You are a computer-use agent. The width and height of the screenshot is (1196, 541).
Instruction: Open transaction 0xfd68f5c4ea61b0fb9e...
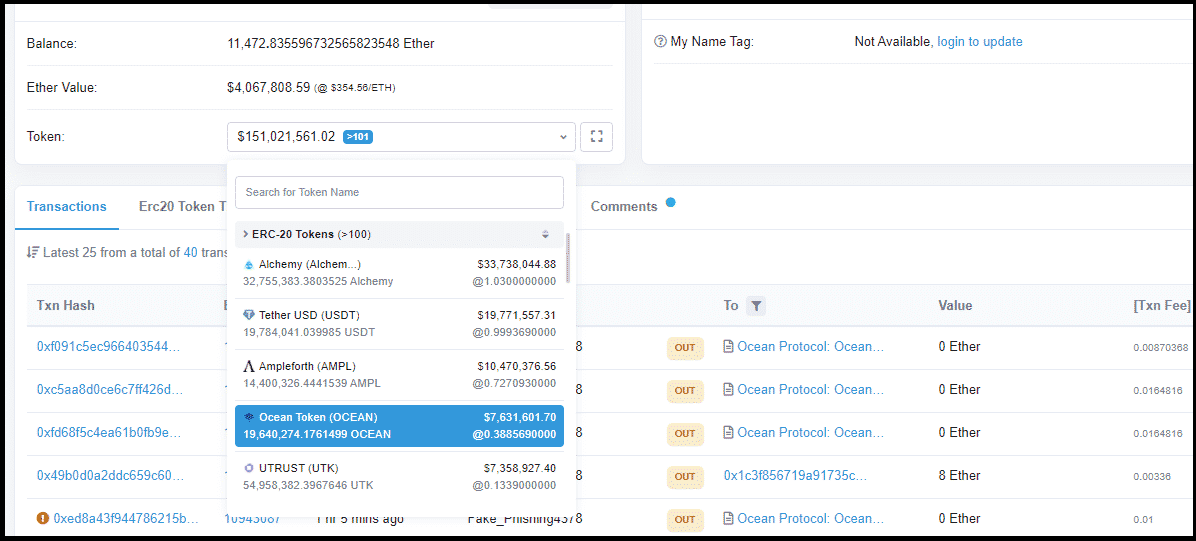click(x=109, y=433)
